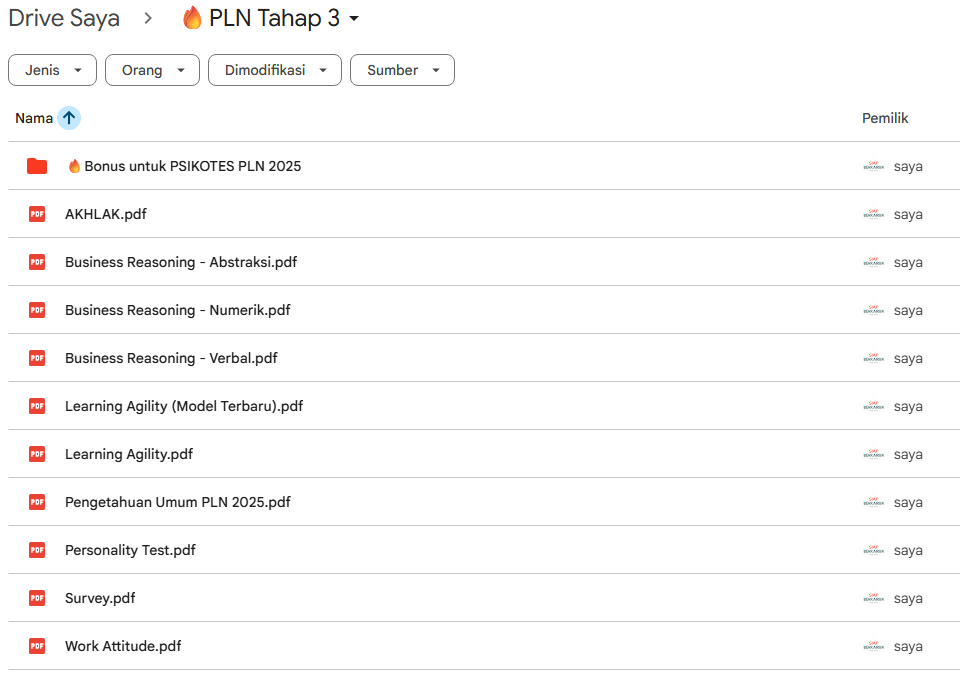
Task: Click the red folder icon for Bonus untuk PSIKOTES
Action: 37,166
